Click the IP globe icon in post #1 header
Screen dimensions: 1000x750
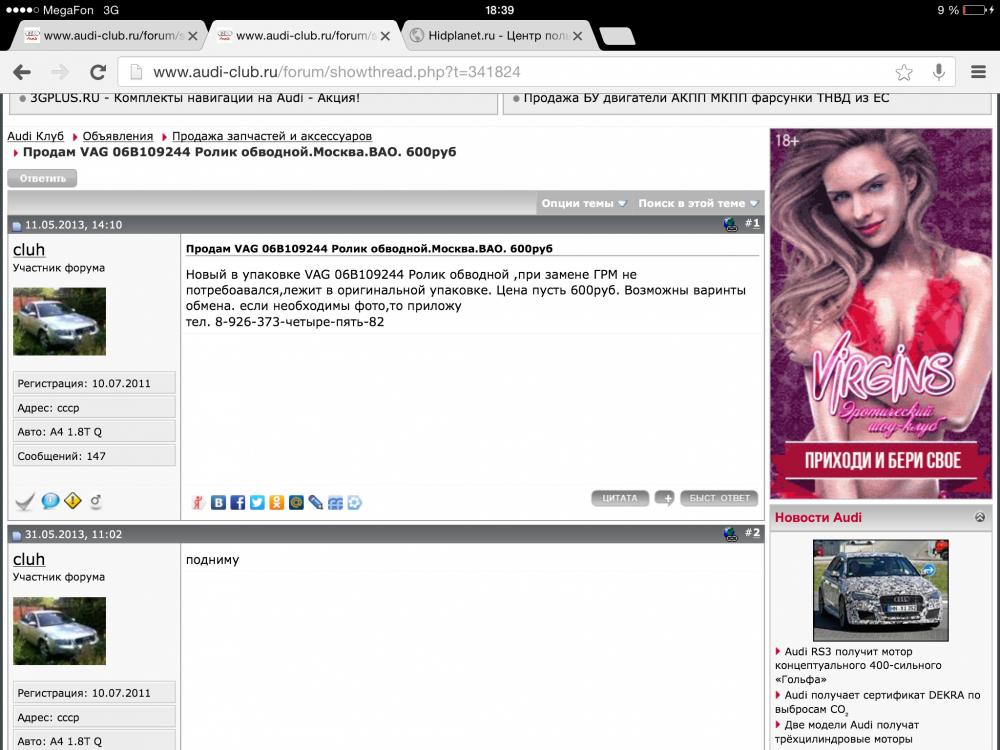(x=730, y=224)
